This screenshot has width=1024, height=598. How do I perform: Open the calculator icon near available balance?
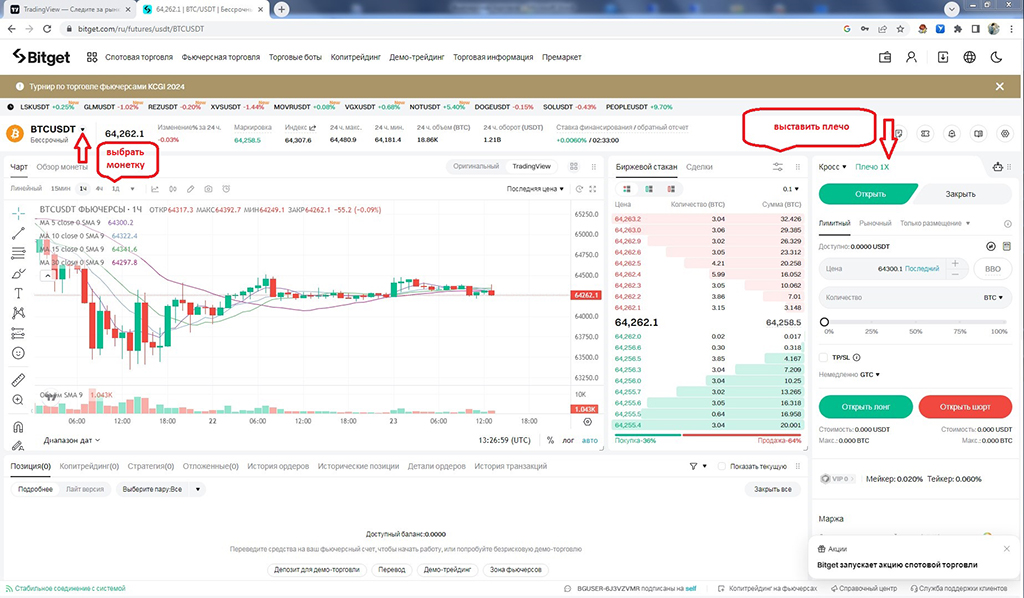coord(1007,247)
